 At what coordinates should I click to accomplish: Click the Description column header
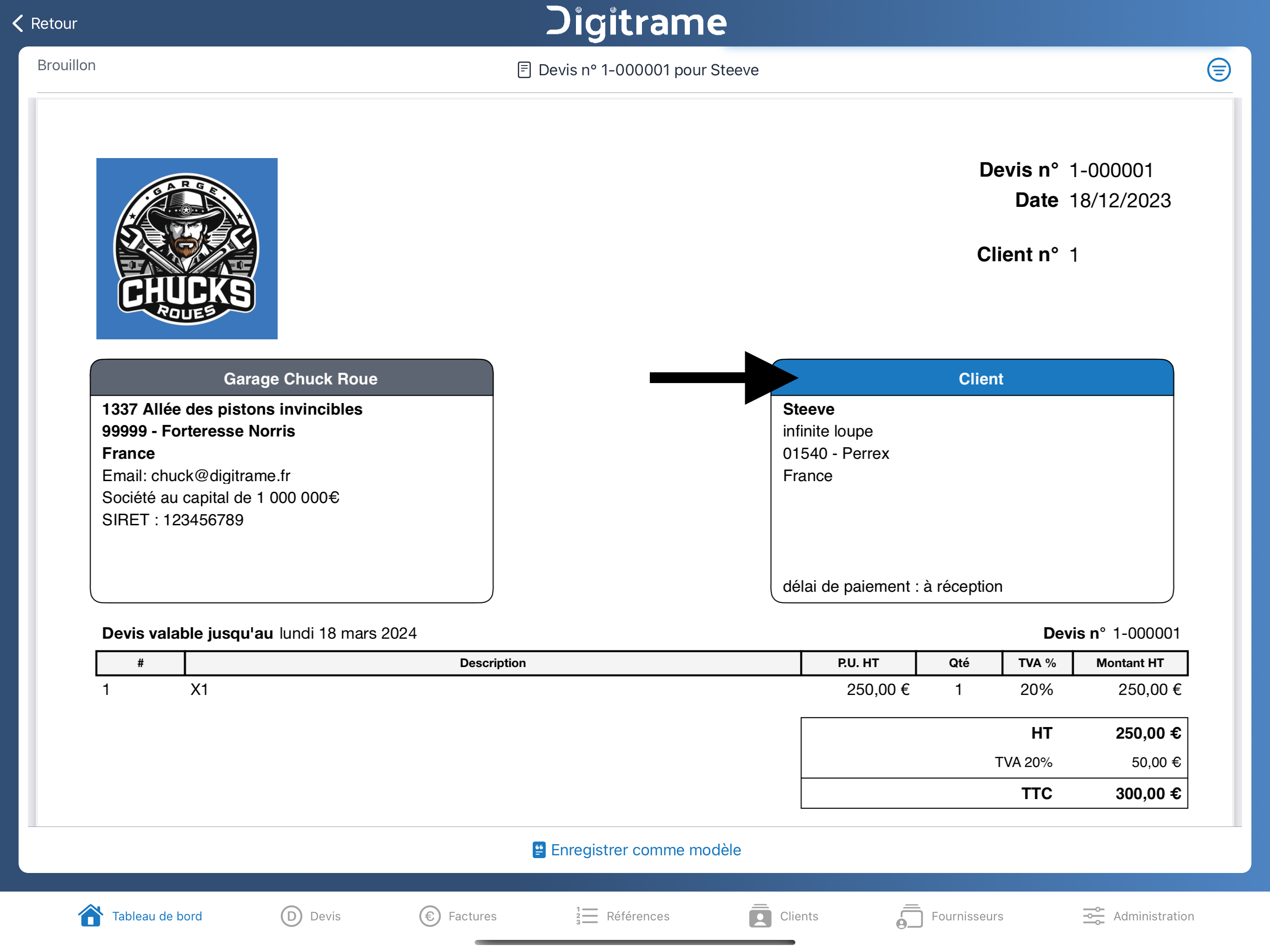(493, 662)
